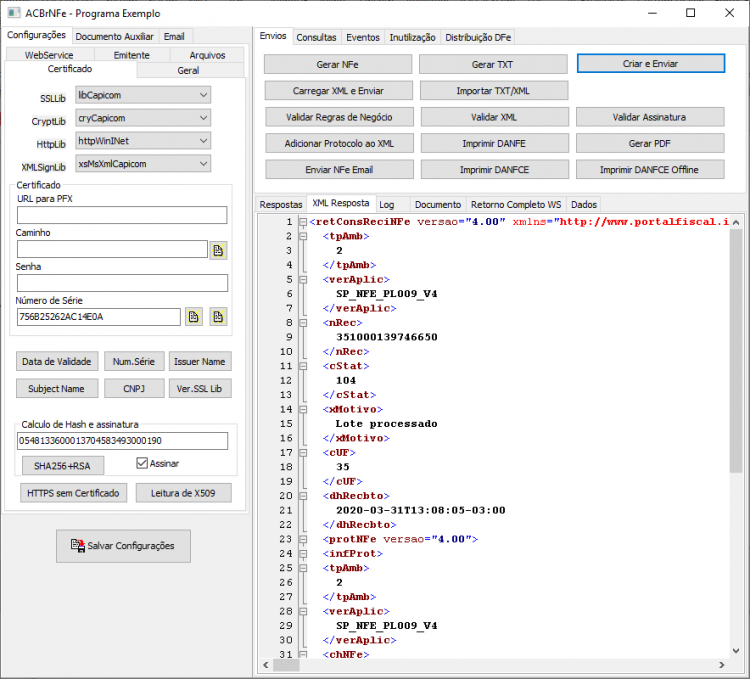Select the Emitente settings tab

click(x=132, y=55)
